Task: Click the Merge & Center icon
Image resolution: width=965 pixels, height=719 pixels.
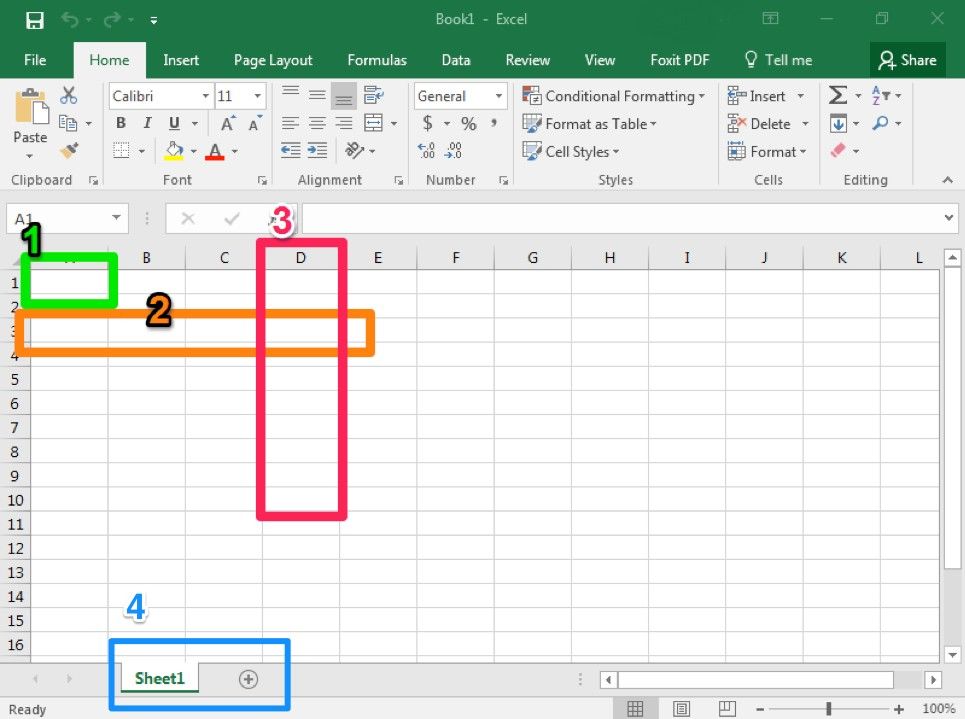Action: click(x=374, y=124)
